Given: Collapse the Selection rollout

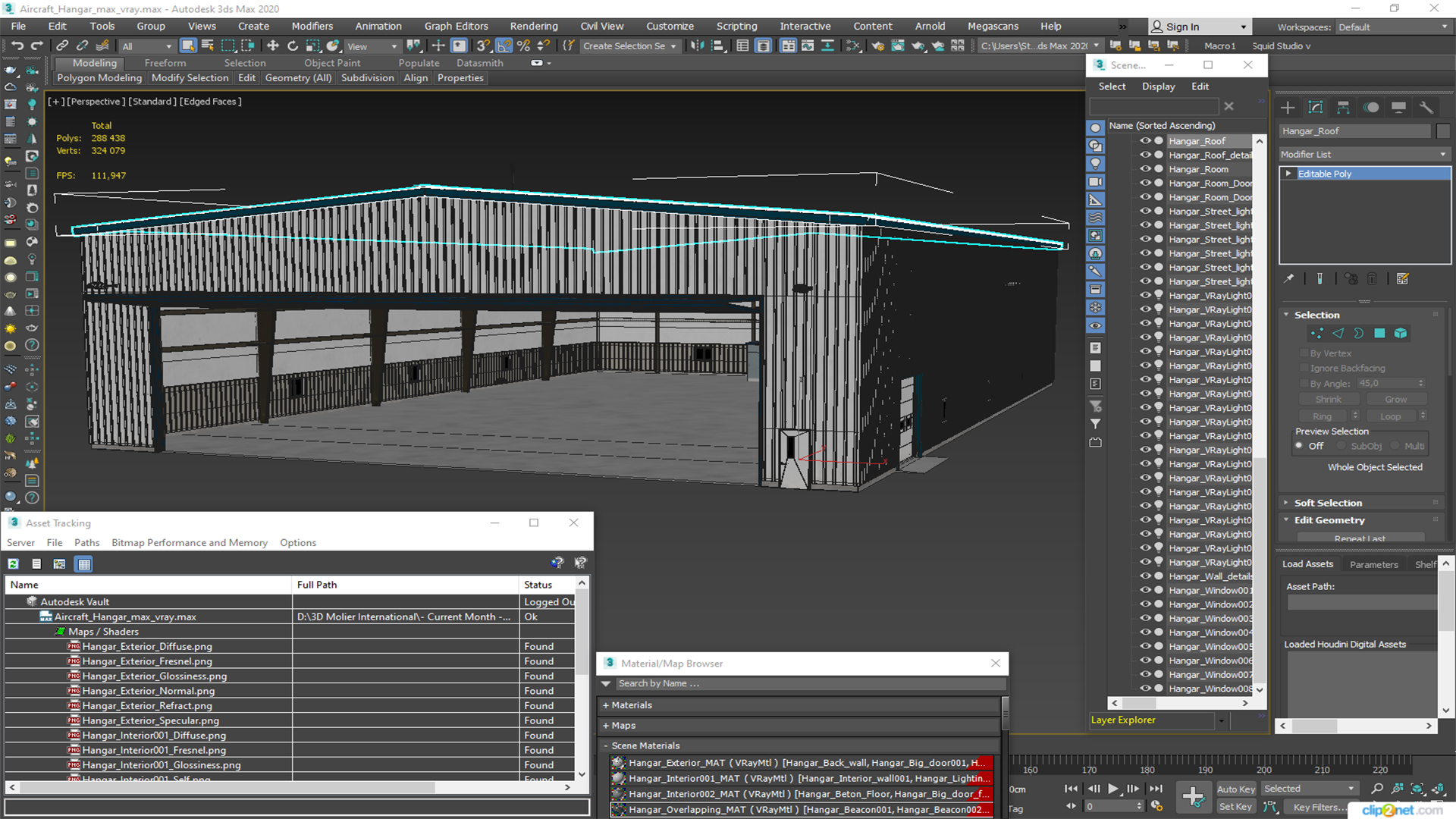Looking at the screenshot, I should click(1316, 315).
